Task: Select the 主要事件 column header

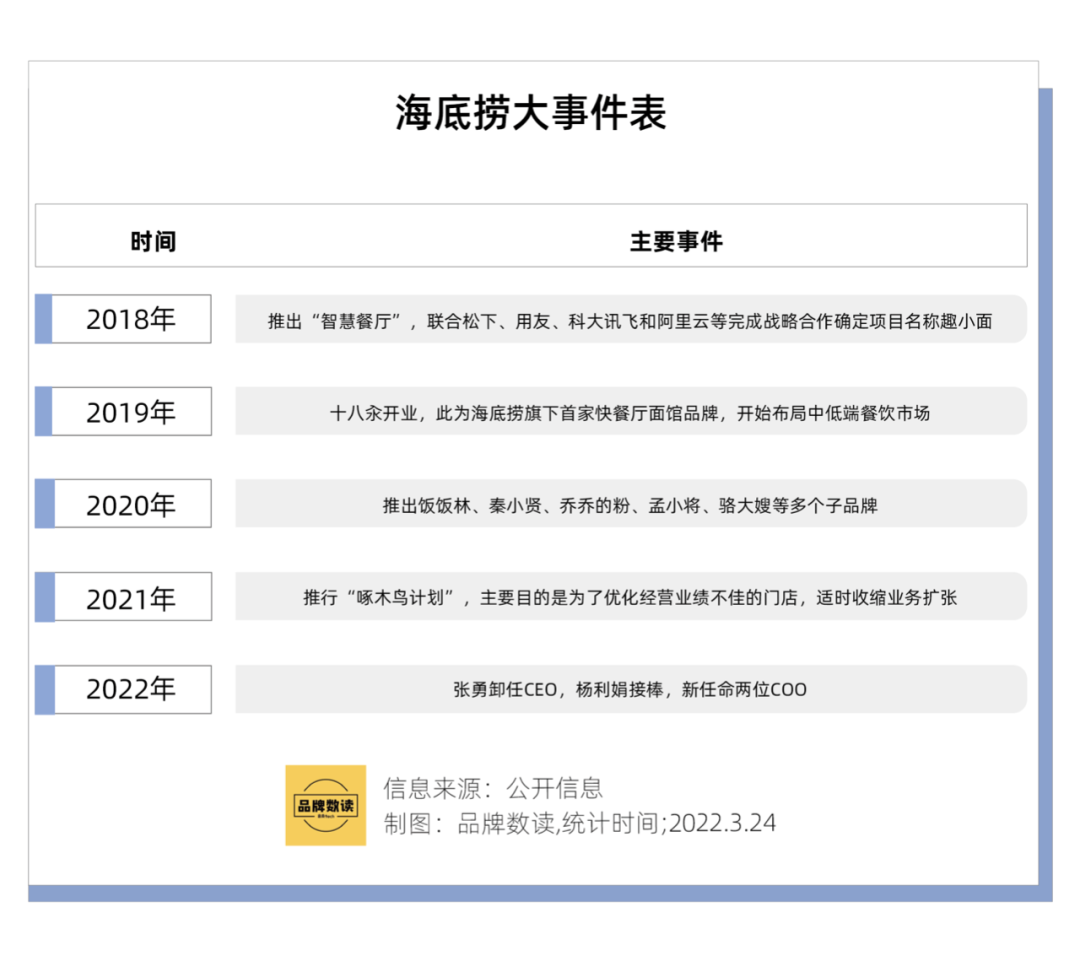Action: coord(676,242)
